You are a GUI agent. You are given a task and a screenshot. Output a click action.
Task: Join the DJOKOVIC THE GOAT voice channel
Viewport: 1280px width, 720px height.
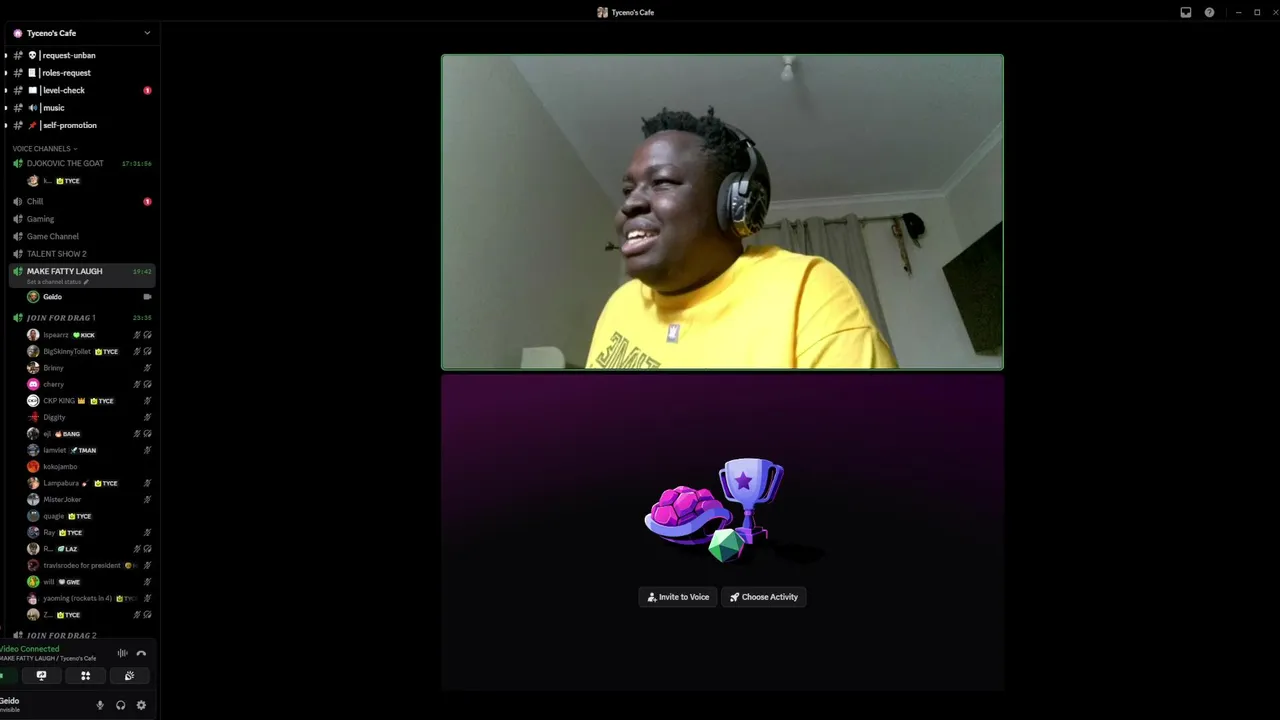(82, 163)
